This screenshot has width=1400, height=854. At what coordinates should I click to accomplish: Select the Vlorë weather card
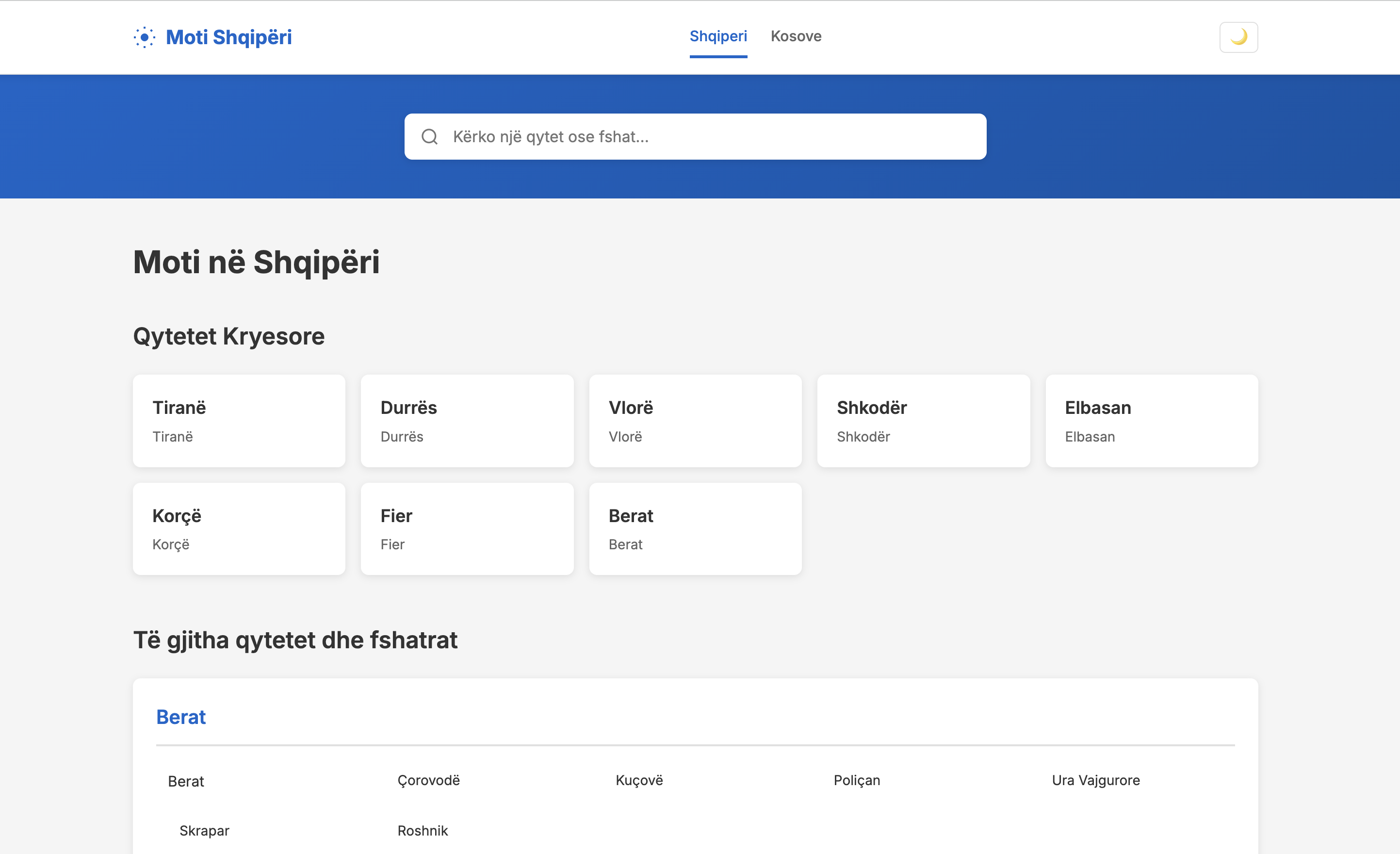click(x=695, y=421)
